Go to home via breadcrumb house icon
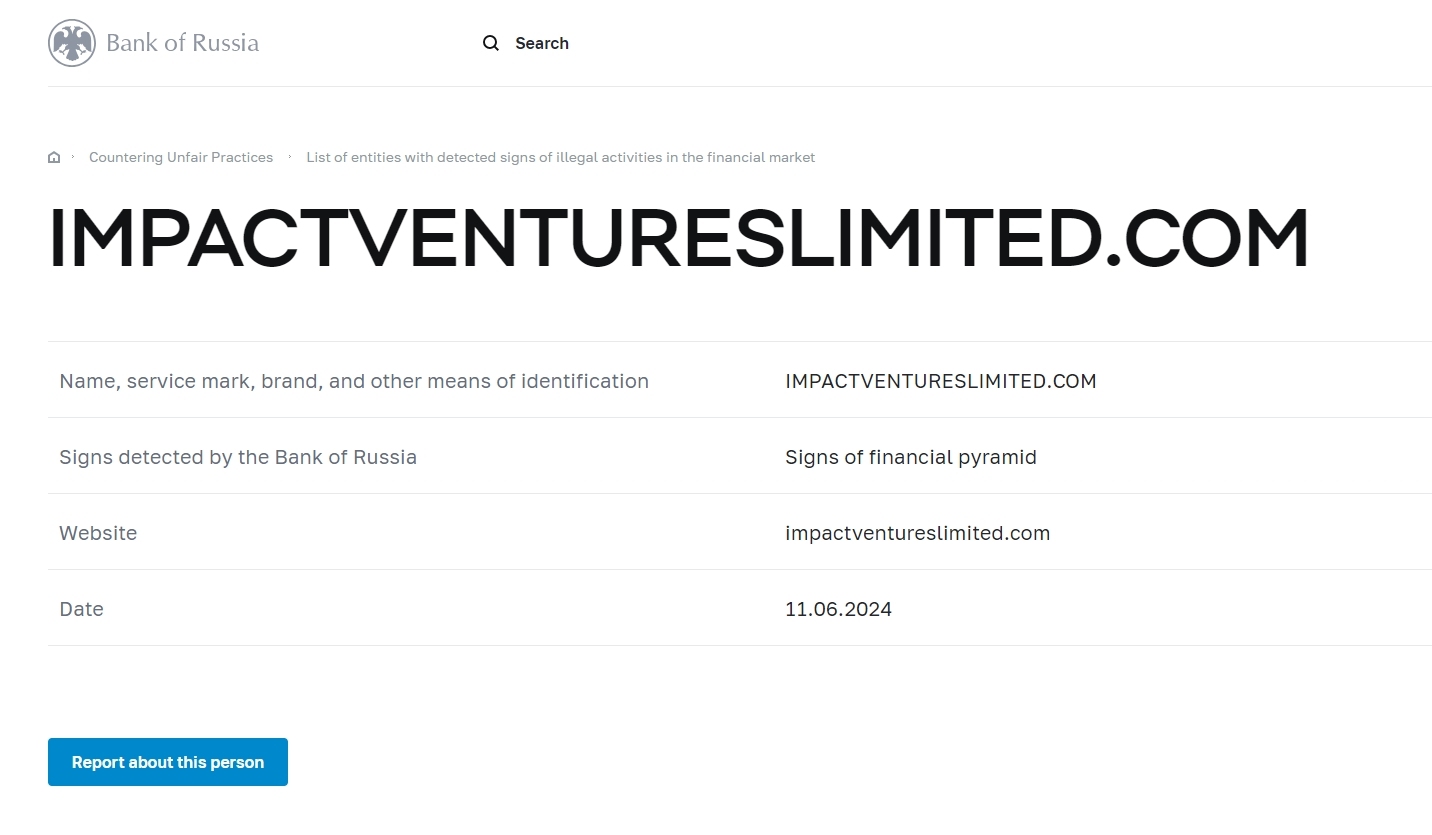This screenshot has height=835, width=1432. click(x=54, y=157)
